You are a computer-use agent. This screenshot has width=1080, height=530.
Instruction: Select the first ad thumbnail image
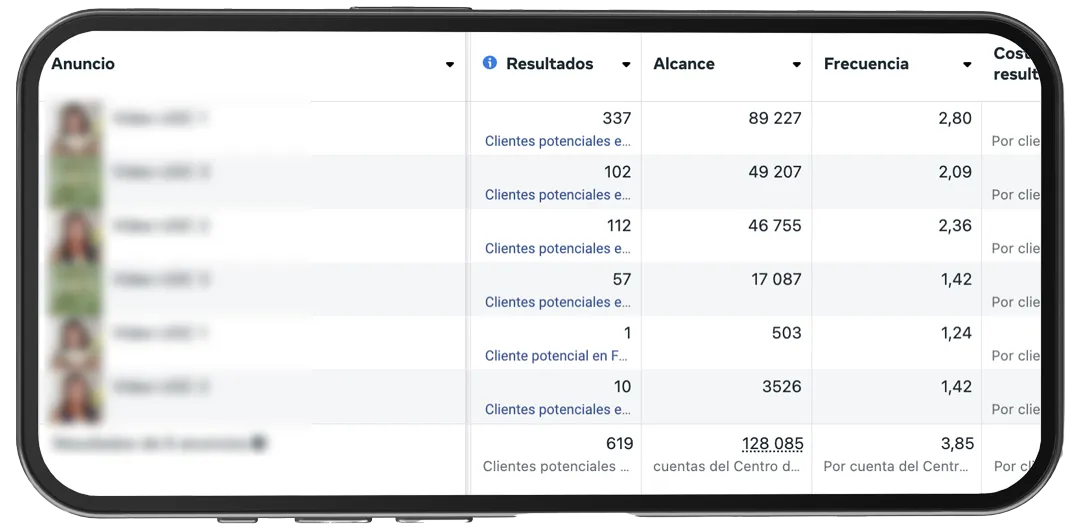75,128
